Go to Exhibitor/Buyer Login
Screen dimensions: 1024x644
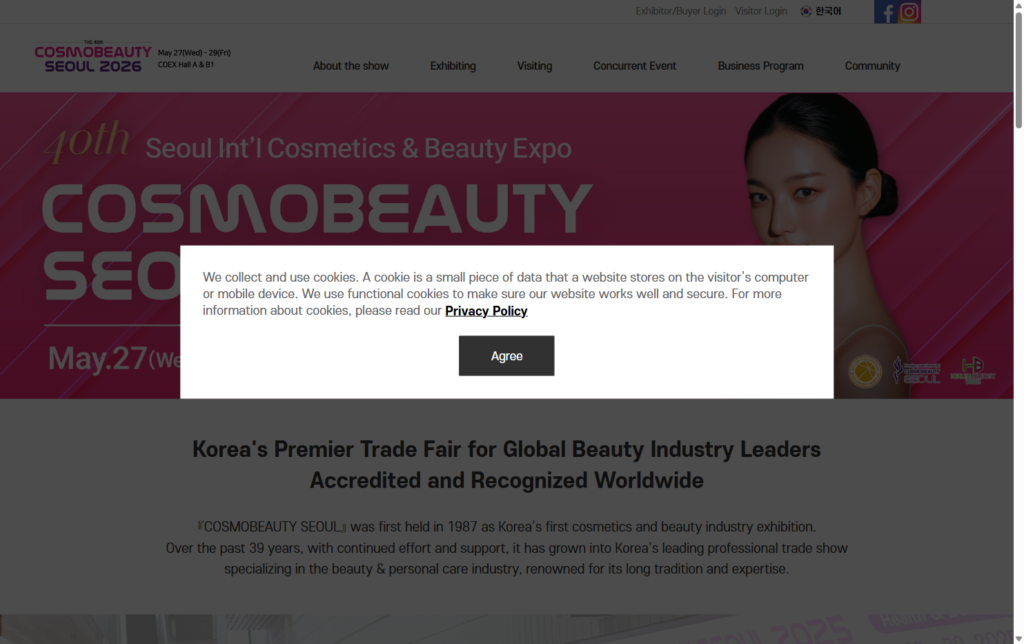680,12
